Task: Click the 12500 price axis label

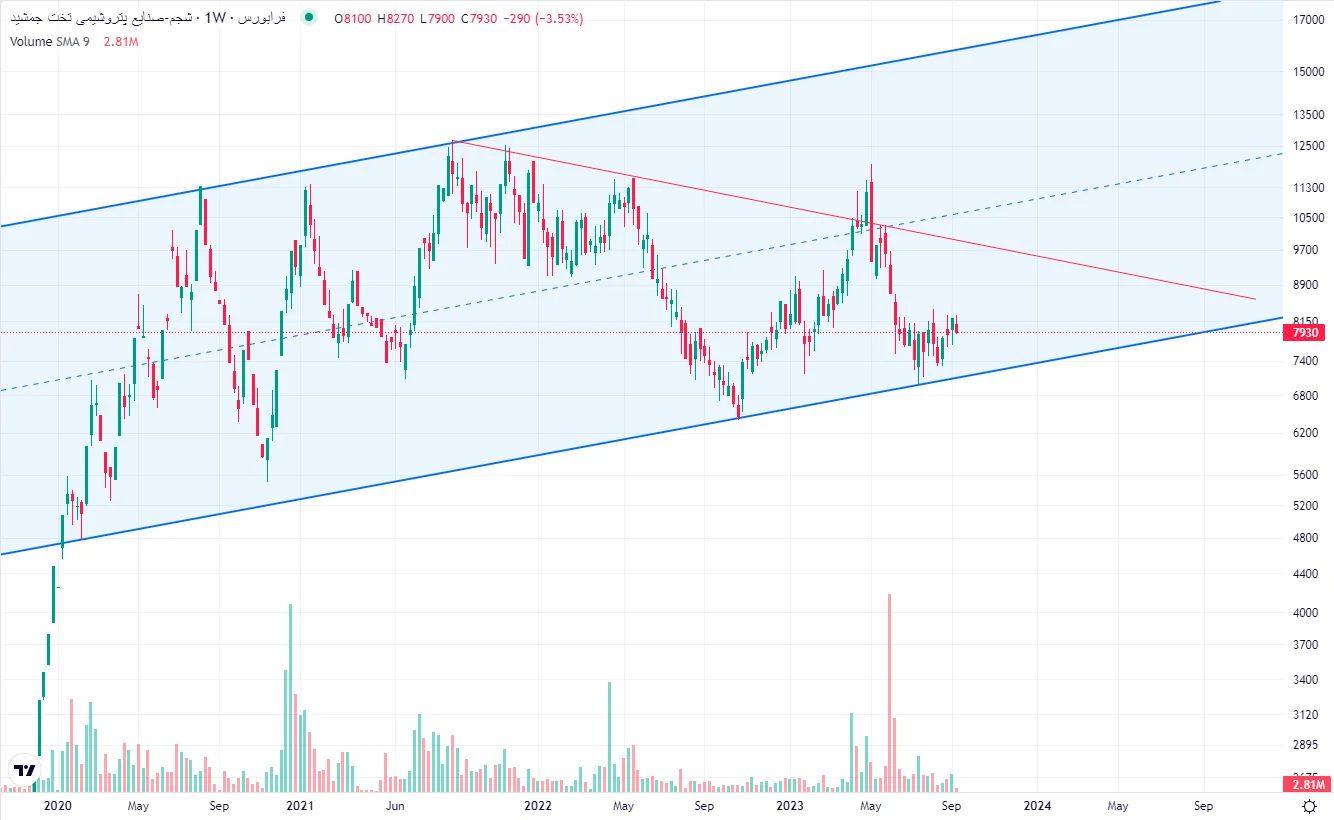Action: (x=1308, y=147)
